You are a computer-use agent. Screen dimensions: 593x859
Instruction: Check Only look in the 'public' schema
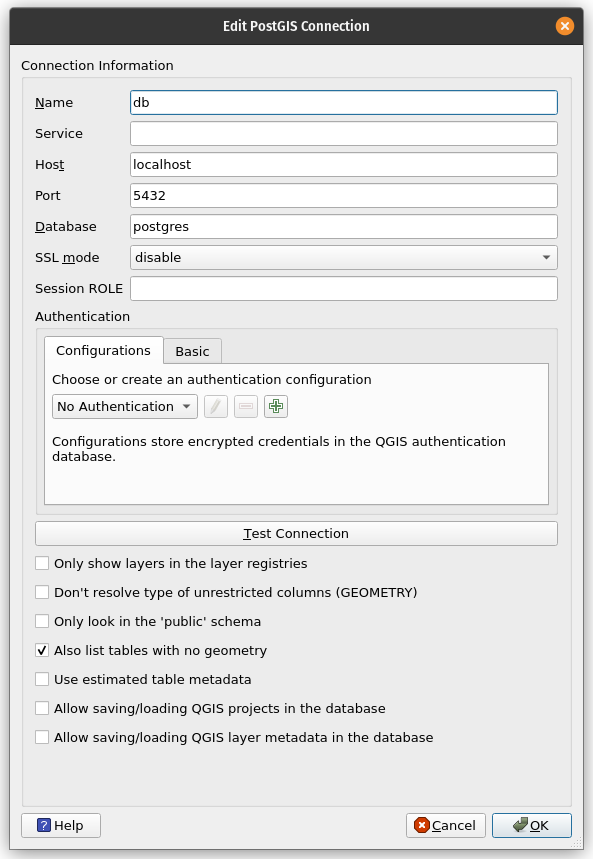pos(42,621)
